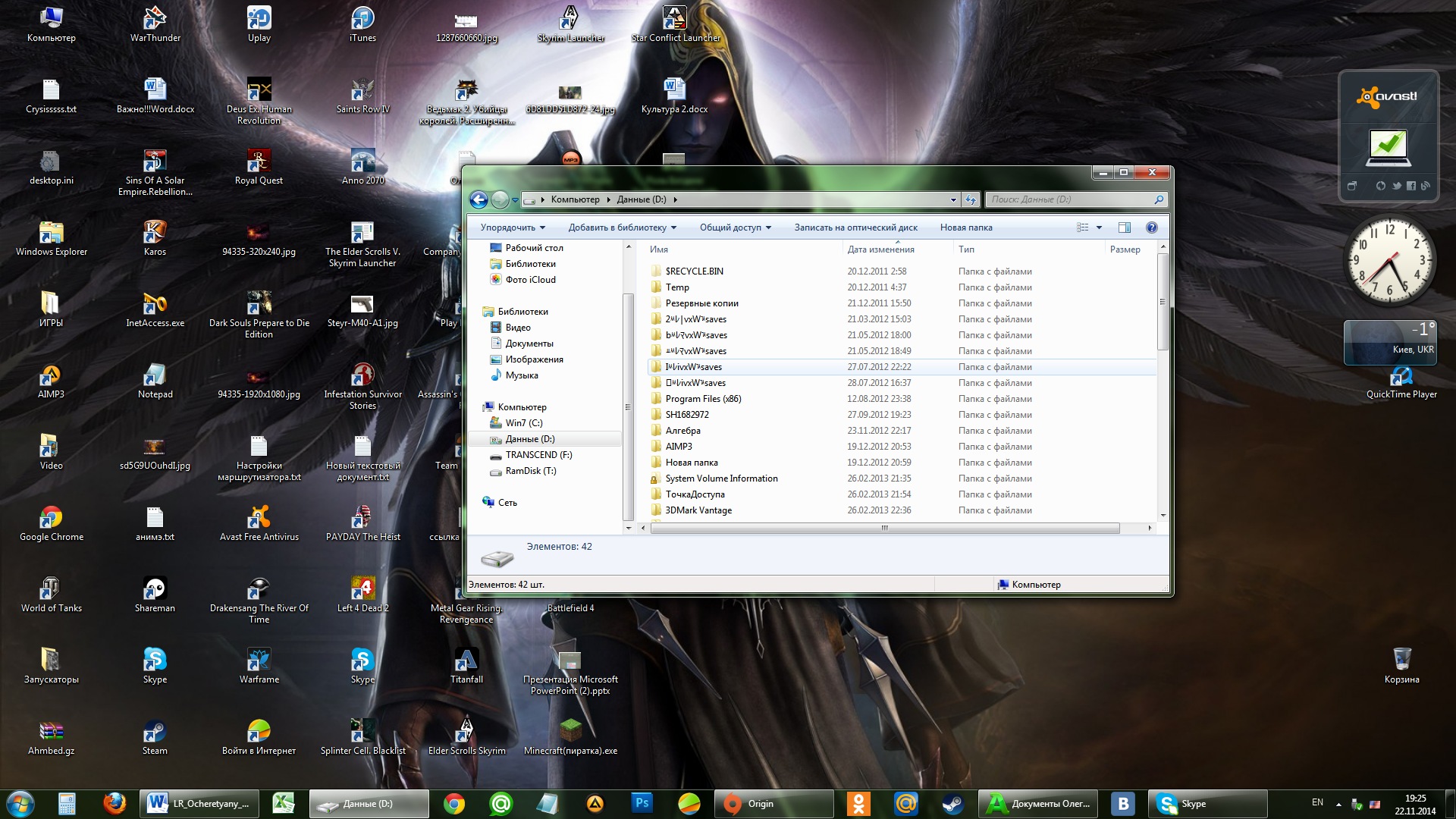Open Left 4 Dead 2 shortcut
The image size is (1456, 819).
tap(362, 594)
